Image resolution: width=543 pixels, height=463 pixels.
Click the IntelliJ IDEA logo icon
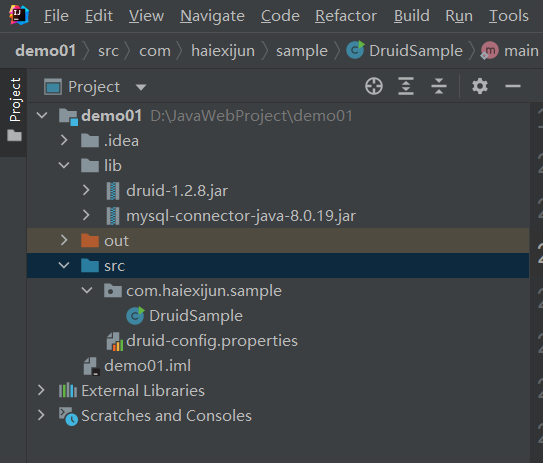pyautogui.click(x=18, y=15)
